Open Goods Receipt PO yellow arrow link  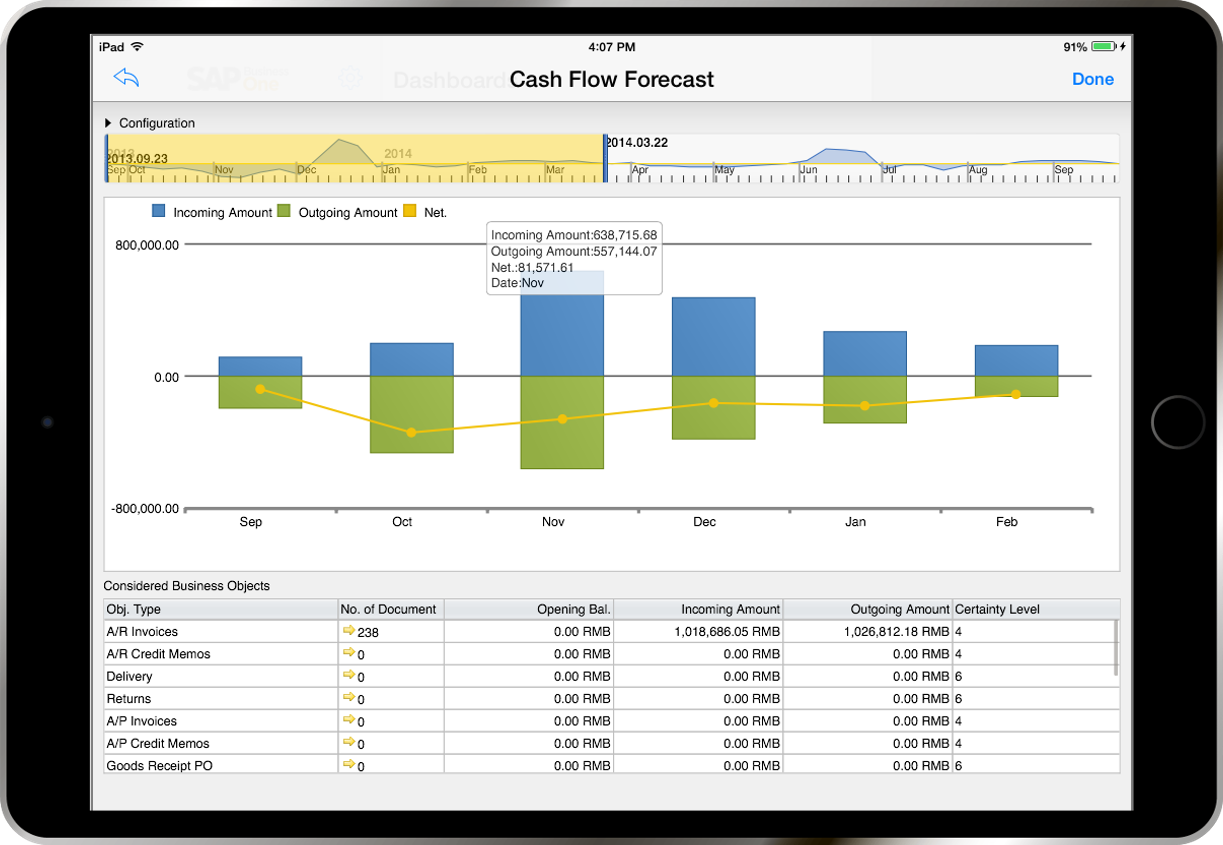(x=348, y=765)
